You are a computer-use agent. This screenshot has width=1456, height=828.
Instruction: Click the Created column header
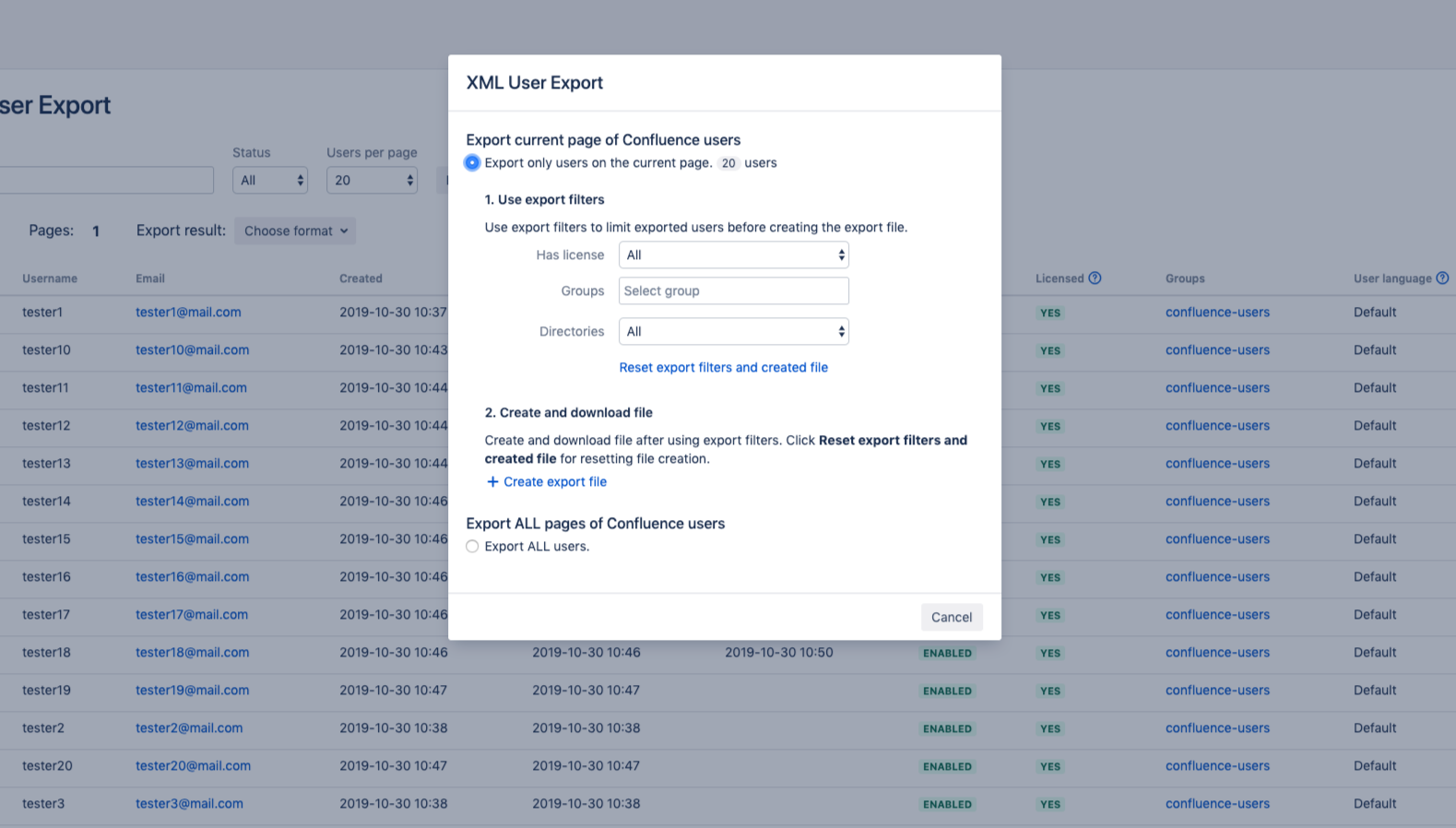click(361, 278)
